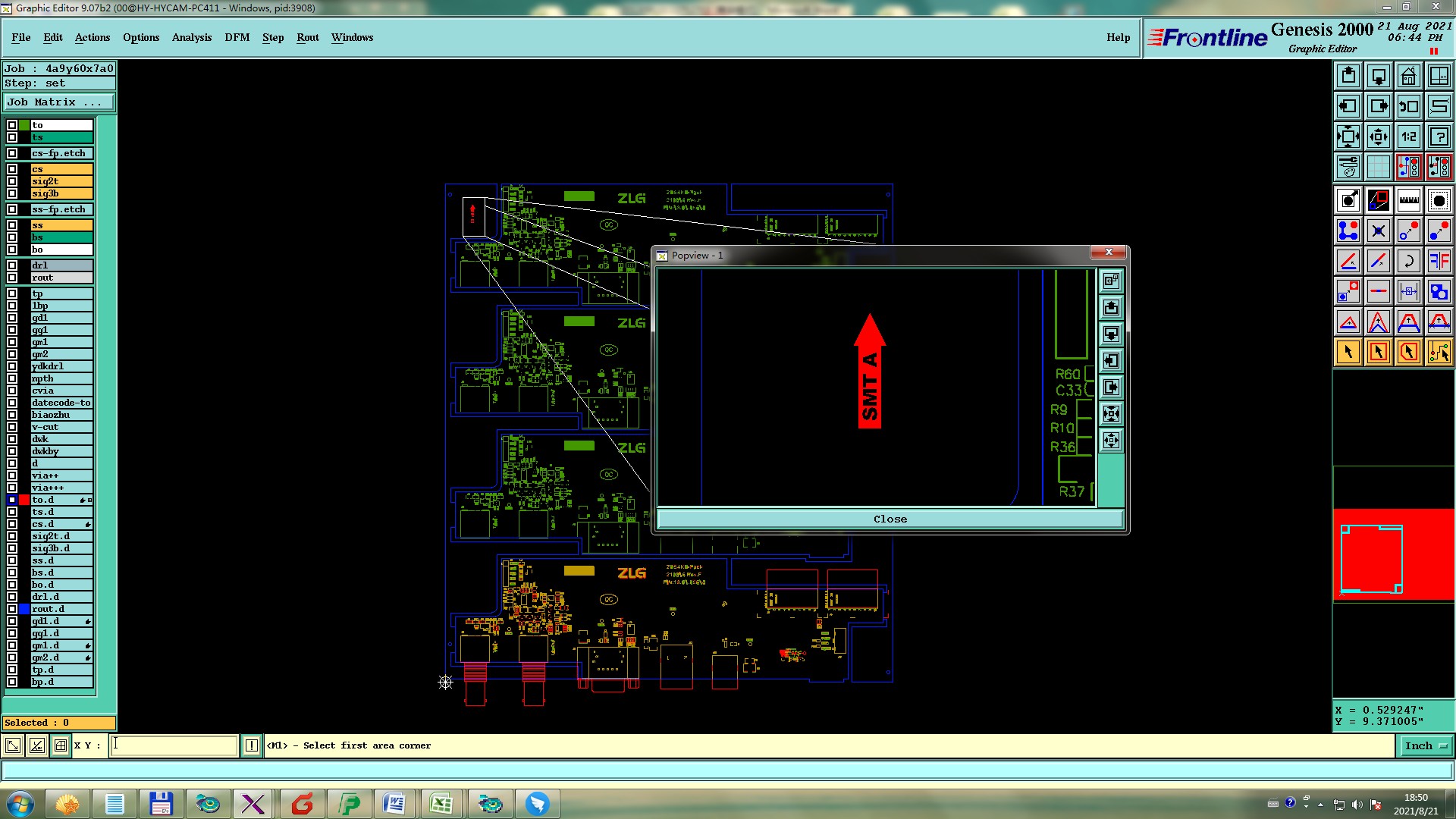Enable the cs layer checkbox
Viewport: 1456px width, 819px height.
click(x=12, y=169)
